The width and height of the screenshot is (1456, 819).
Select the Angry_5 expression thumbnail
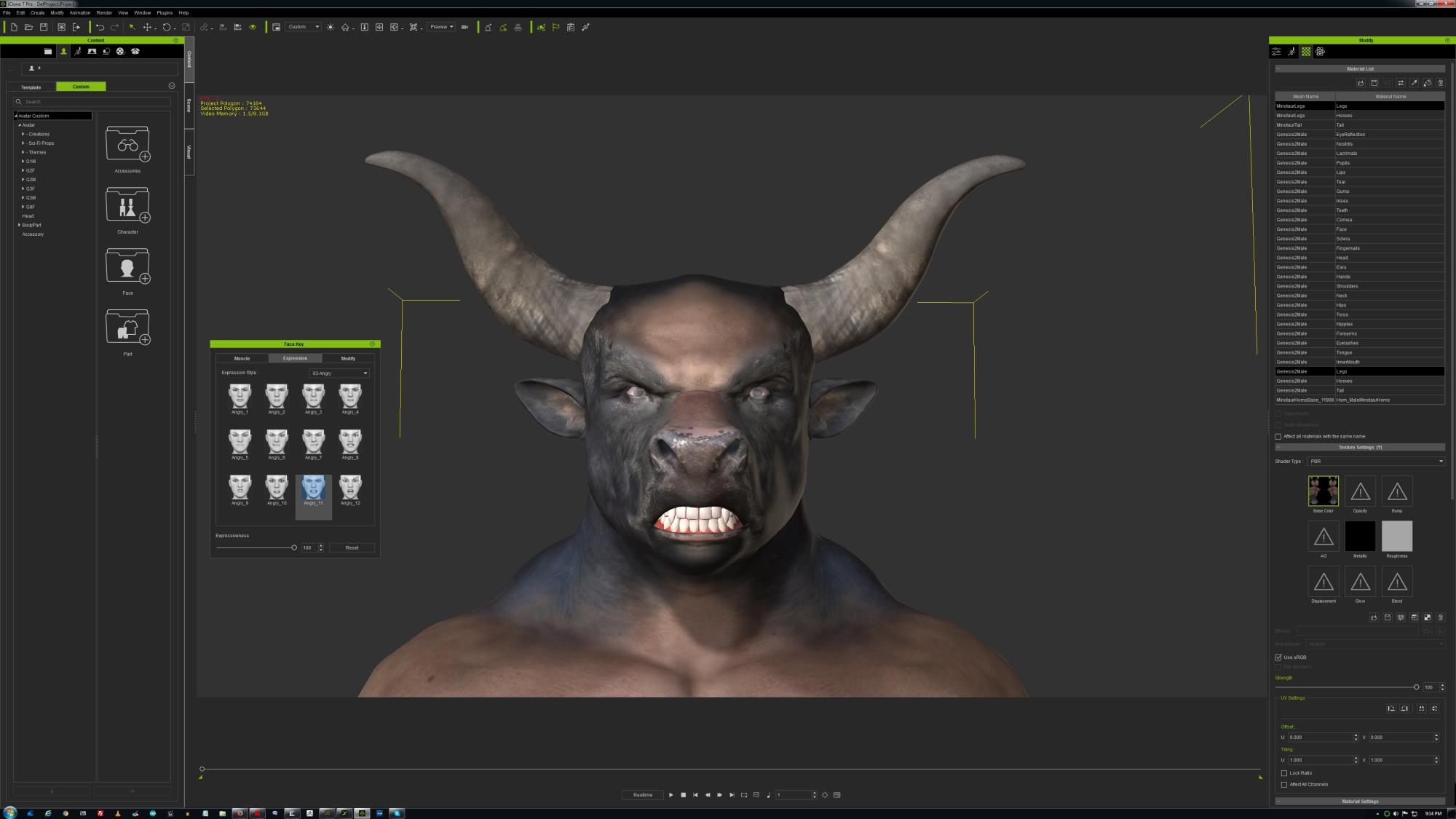click(x=240, y=443)
